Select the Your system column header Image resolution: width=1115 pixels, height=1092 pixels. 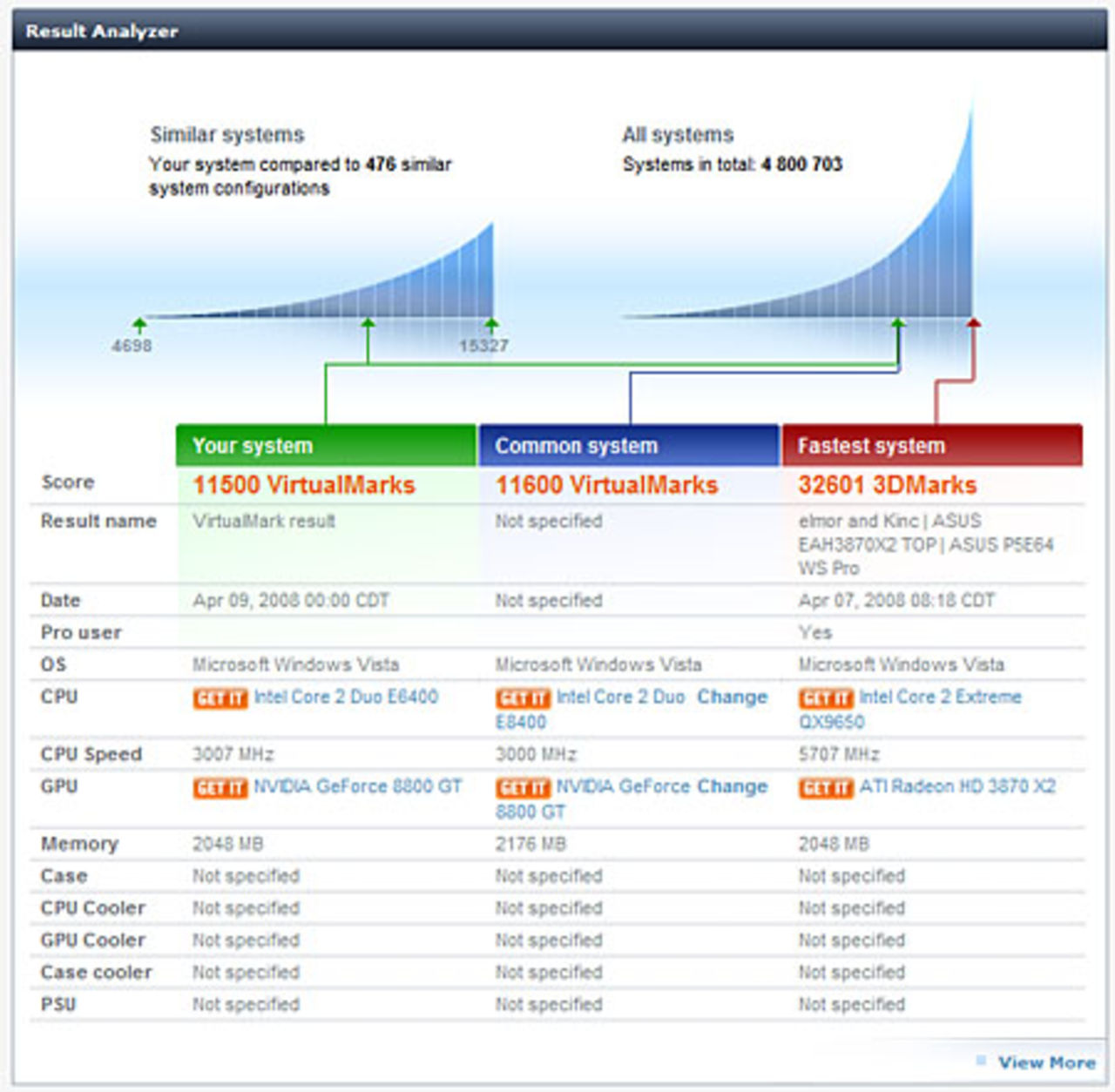326,446
